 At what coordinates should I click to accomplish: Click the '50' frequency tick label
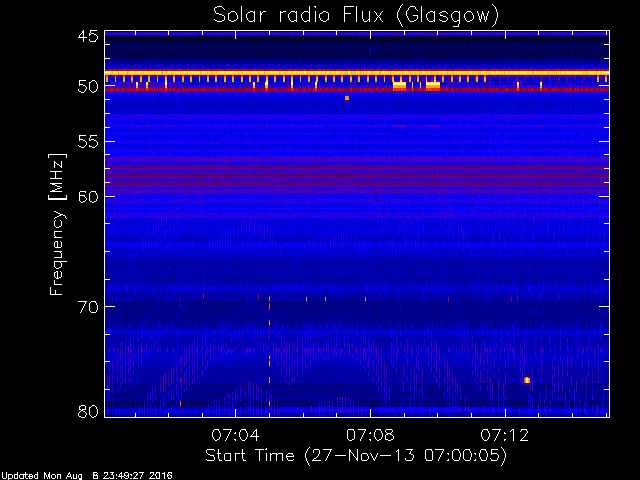[x=88, y=87]
